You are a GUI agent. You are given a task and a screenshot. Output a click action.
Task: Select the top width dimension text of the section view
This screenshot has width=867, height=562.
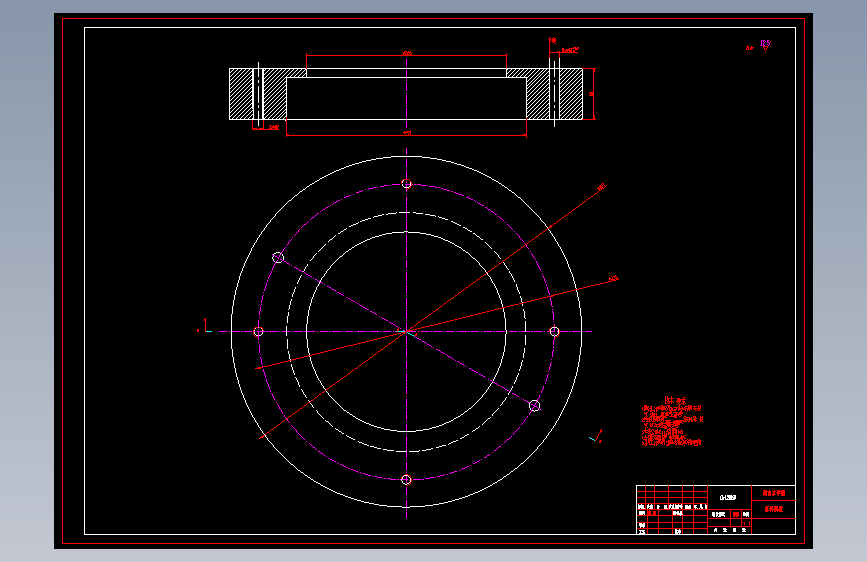click(x=407, y=53)
